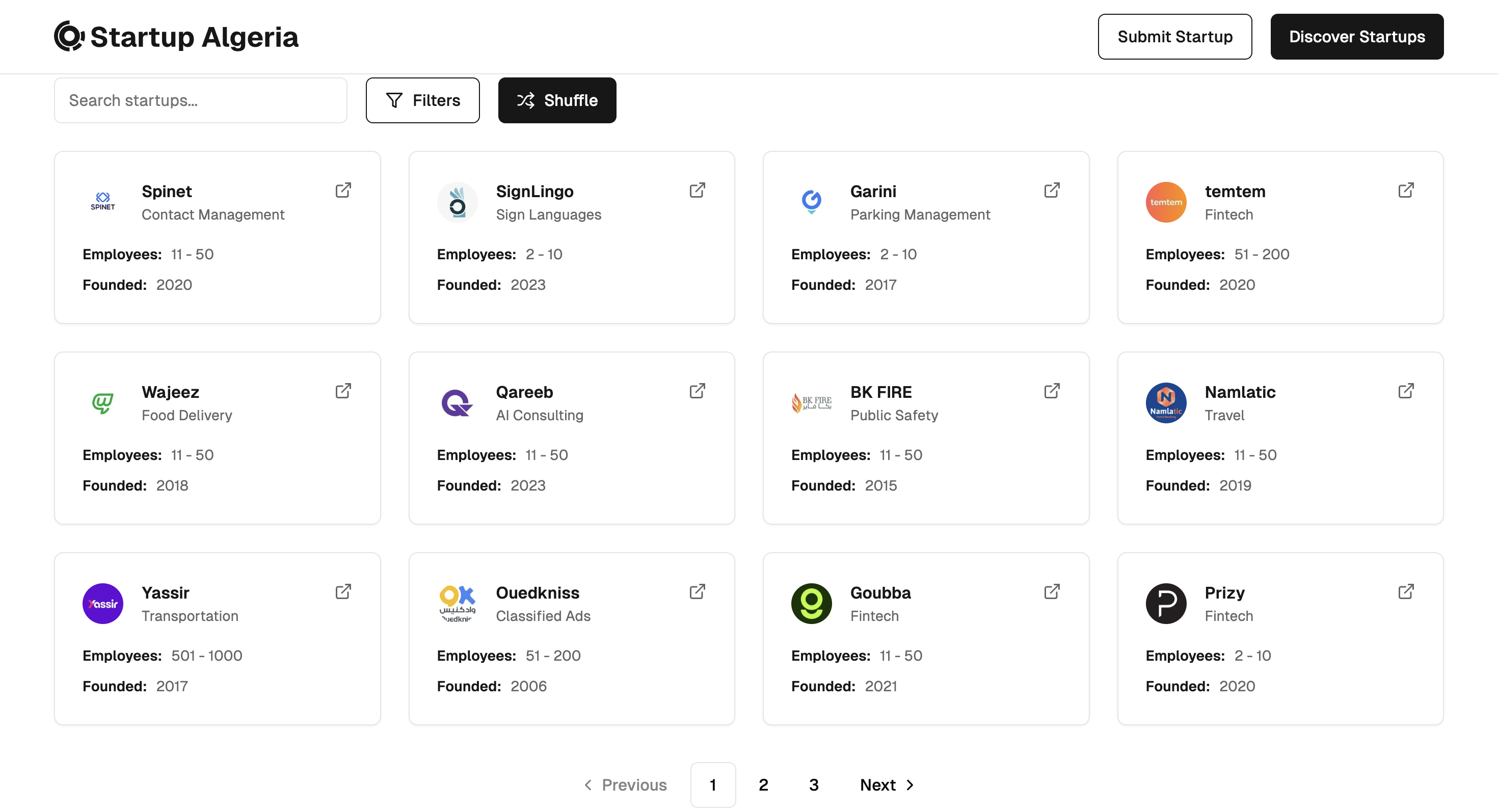Select the BK FIRE title
The height and width of the screenshot is (812, 1498).
tap(880, 392)
